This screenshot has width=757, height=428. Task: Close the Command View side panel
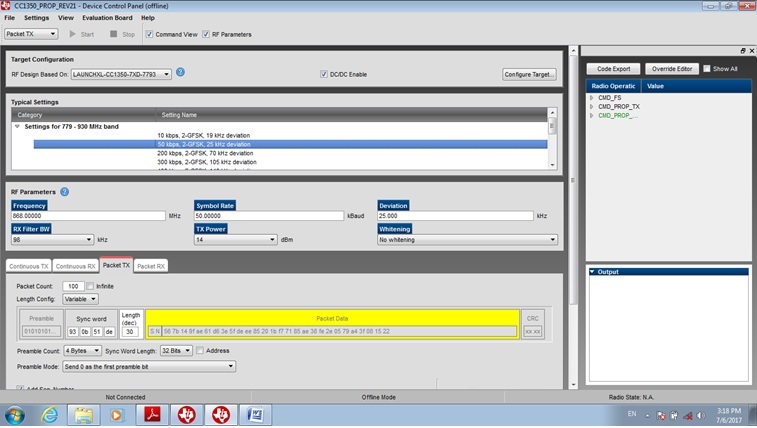coord(752,51)
